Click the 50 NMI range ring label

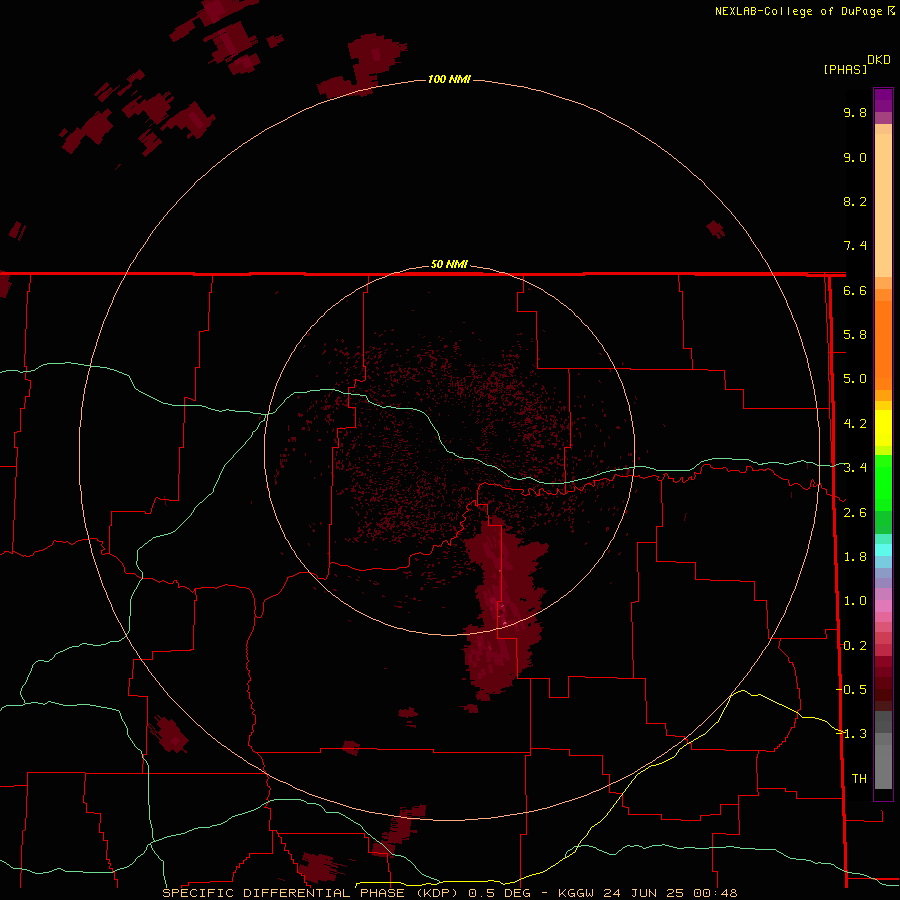pos(449,264)
